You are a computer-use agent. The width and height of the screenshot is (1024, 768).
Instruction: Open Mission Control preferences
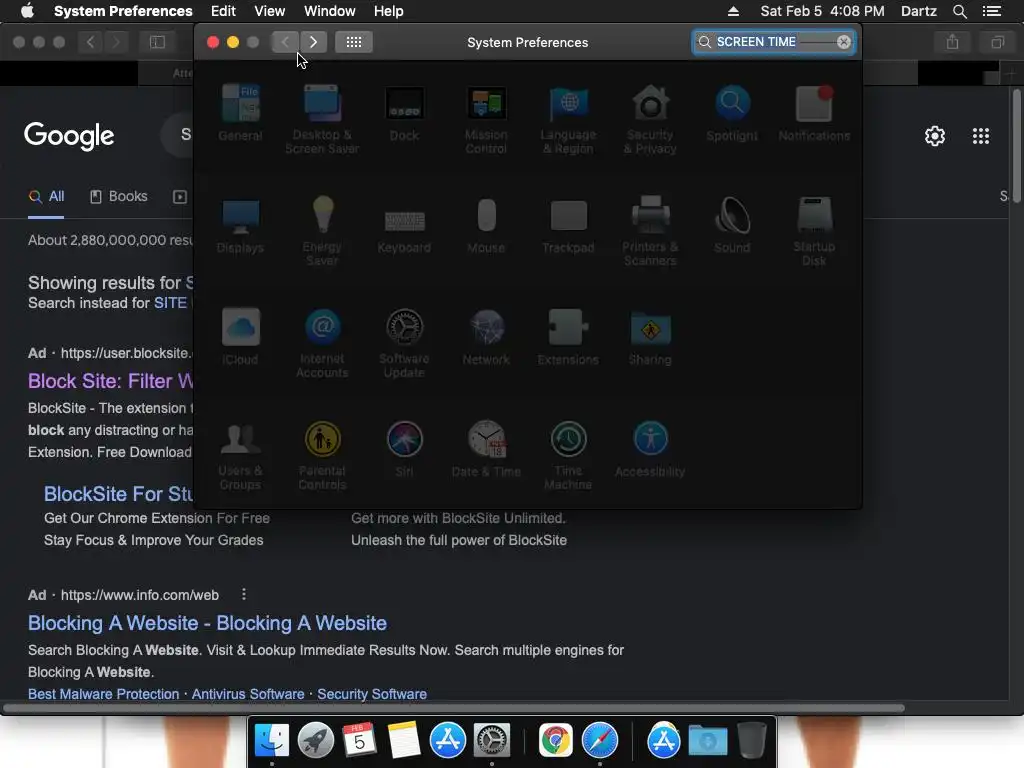[486, 119]
